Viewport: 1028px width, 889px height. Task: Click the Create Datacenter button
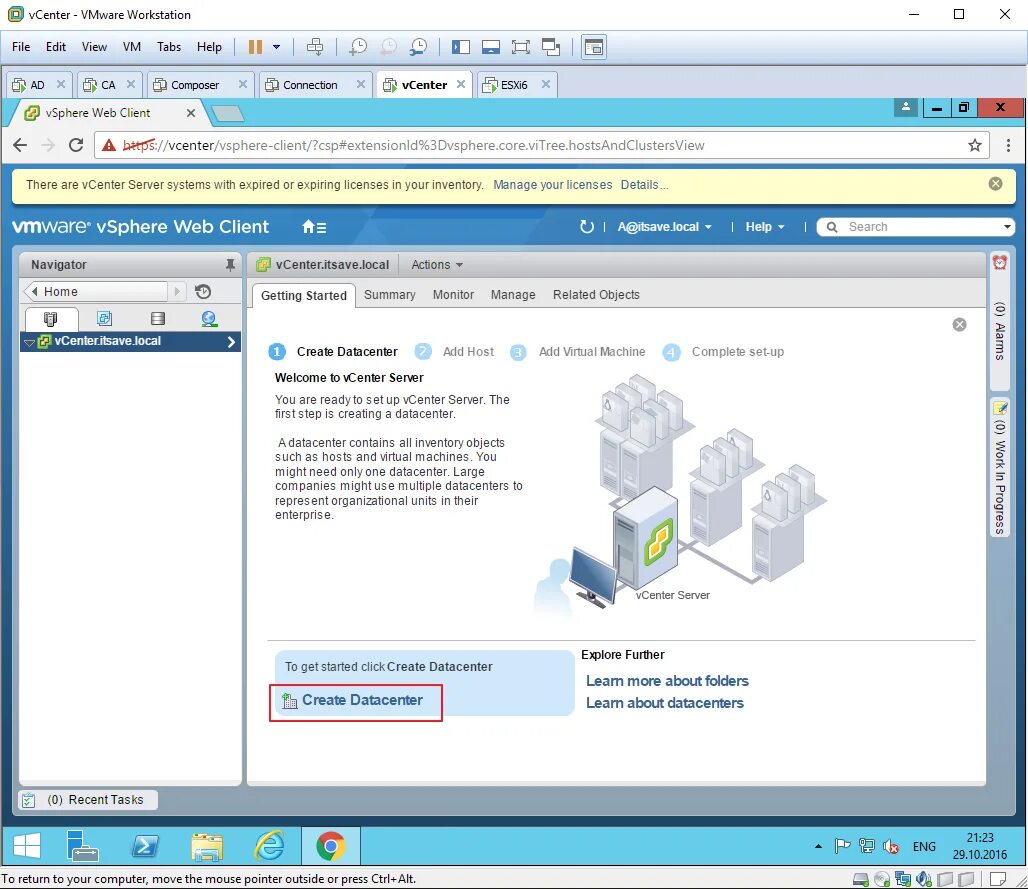click(355, 700)
